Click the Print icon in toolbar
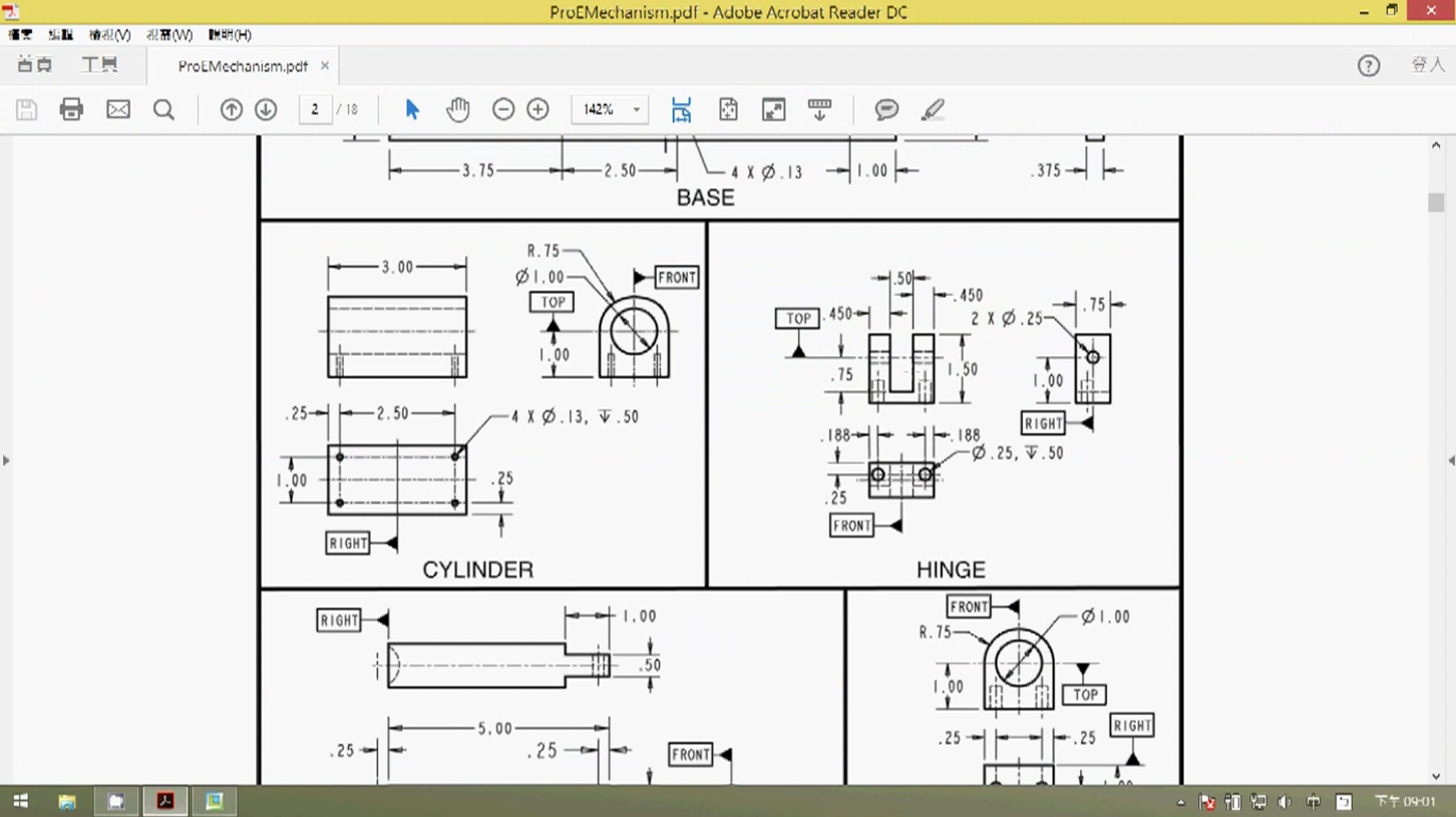1456x817 pixels. tap(71, 110)
